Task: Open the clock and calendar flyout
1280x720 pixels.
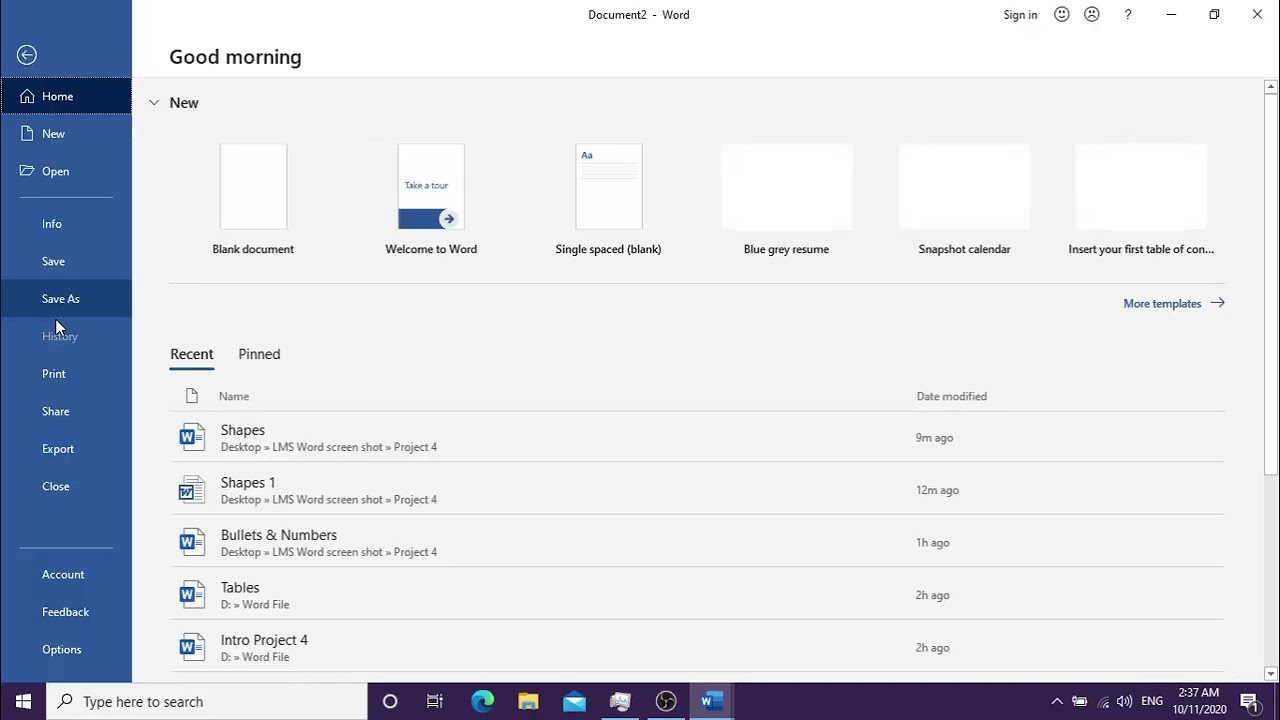Action: [x=1199, y=702]
